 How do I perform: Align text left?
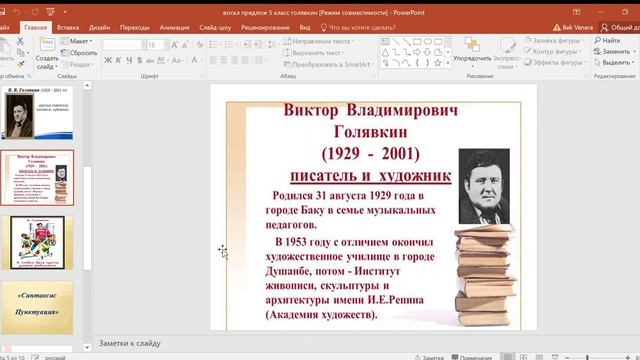213,60
